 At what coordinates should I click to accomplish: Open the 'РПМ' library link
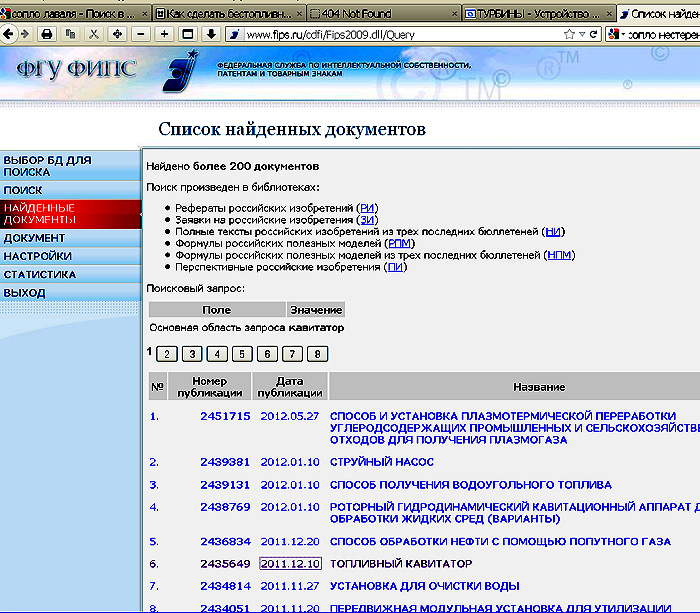click(x=400, y=243)
